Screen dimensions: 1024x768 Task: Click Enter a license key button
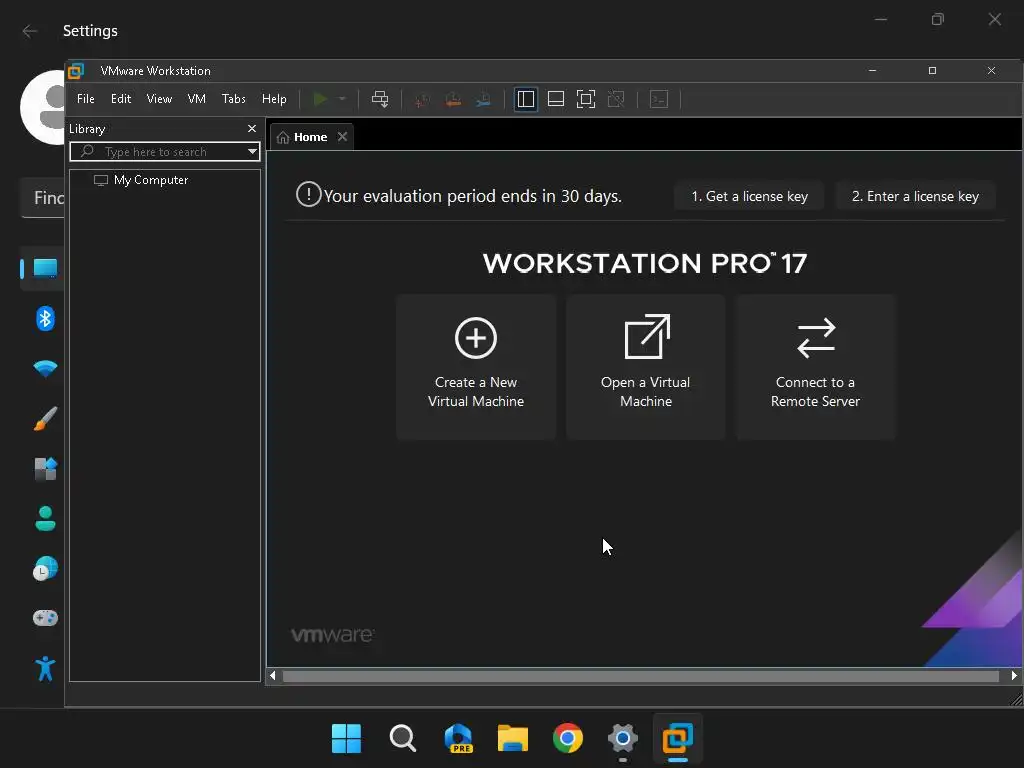click(916, 196)
